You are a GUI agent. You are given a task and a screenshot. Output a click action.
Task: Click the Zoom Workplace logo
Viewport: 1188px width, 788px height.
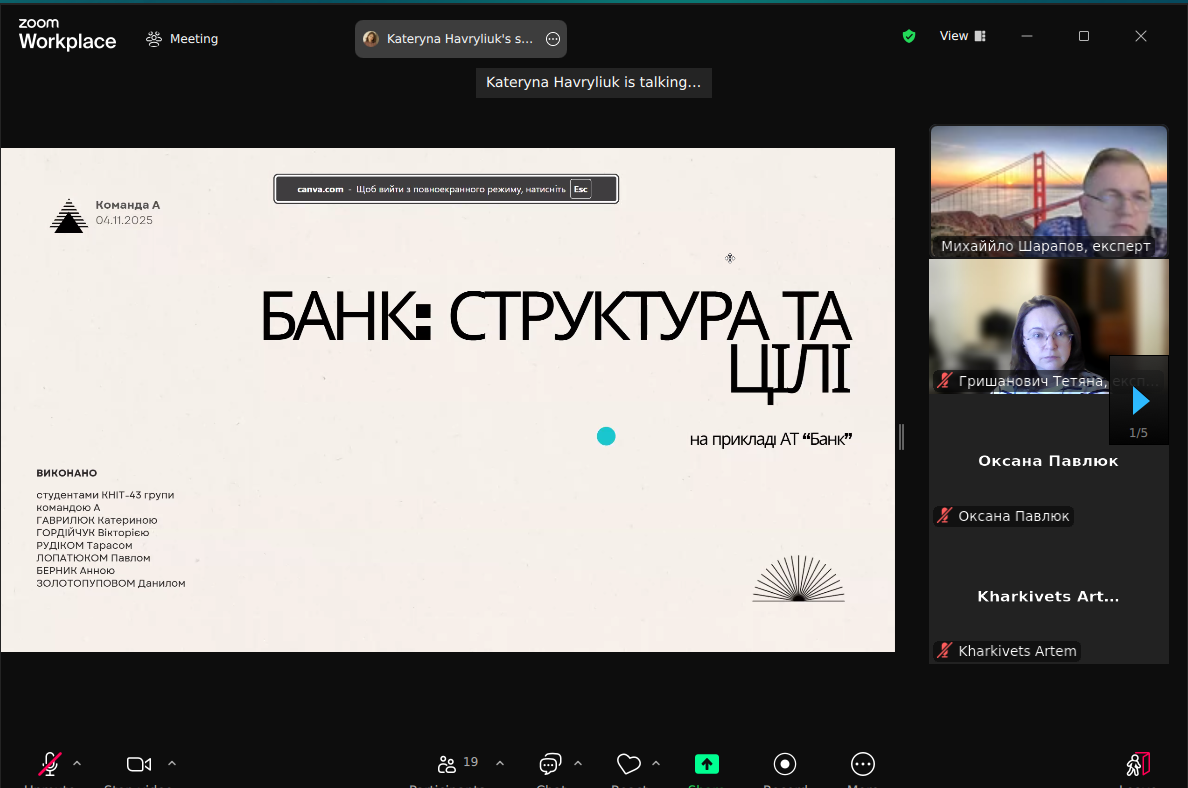67,35
